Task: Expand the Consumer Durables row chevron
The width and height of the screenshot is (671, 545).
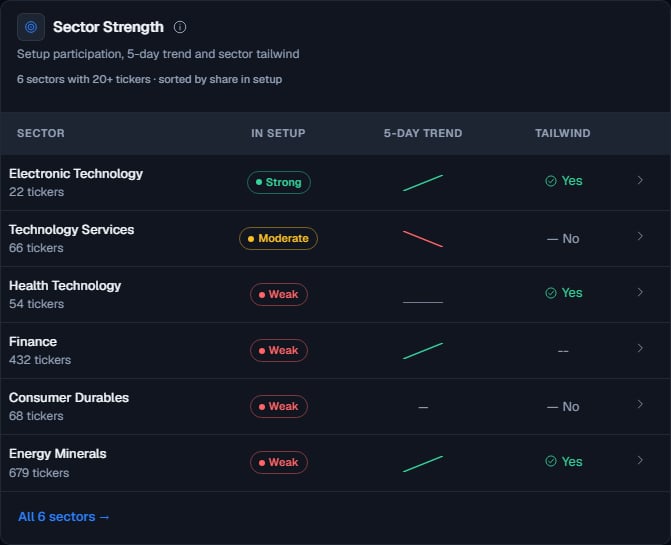Action: point(640,404)
